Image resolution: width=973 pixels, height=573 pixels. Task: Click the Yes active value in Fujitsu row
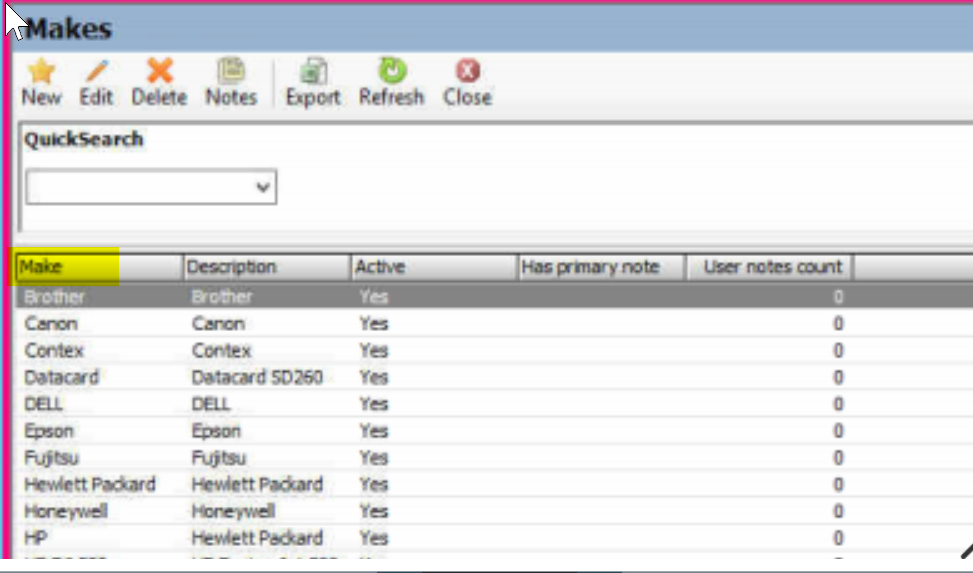374,458
